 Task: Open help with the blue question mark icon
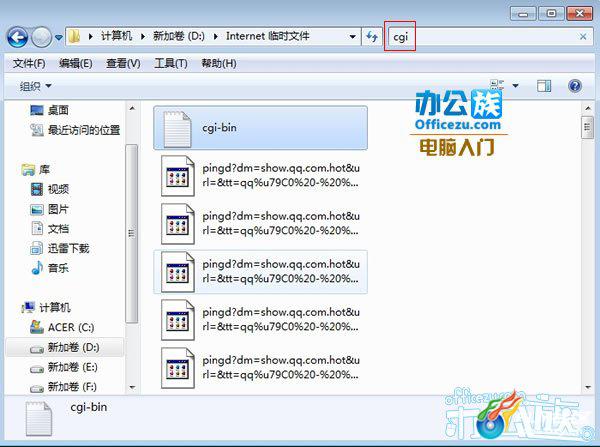[575, 86]
